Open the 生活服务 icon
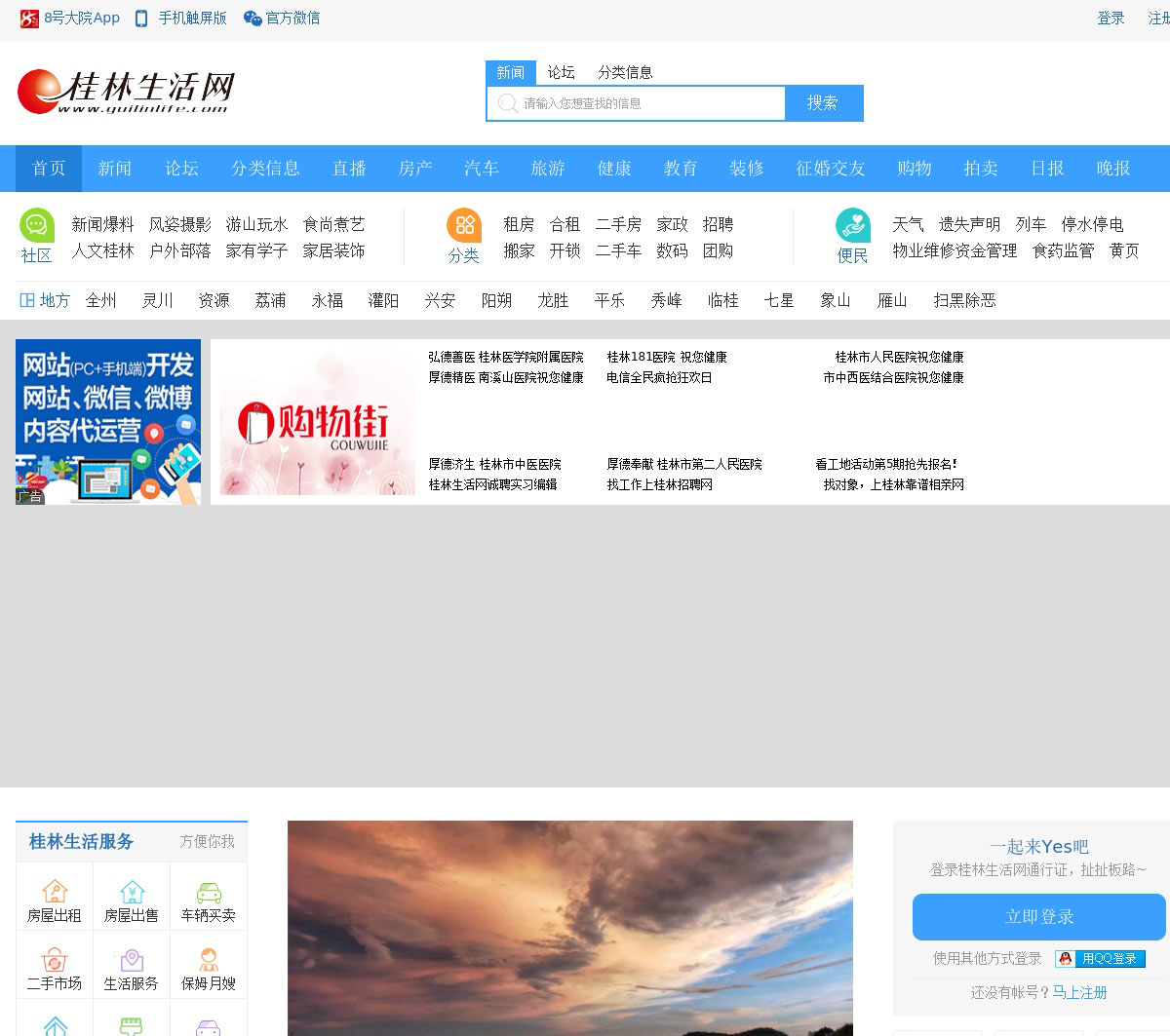1170x1036 pixels. (132, 959)
